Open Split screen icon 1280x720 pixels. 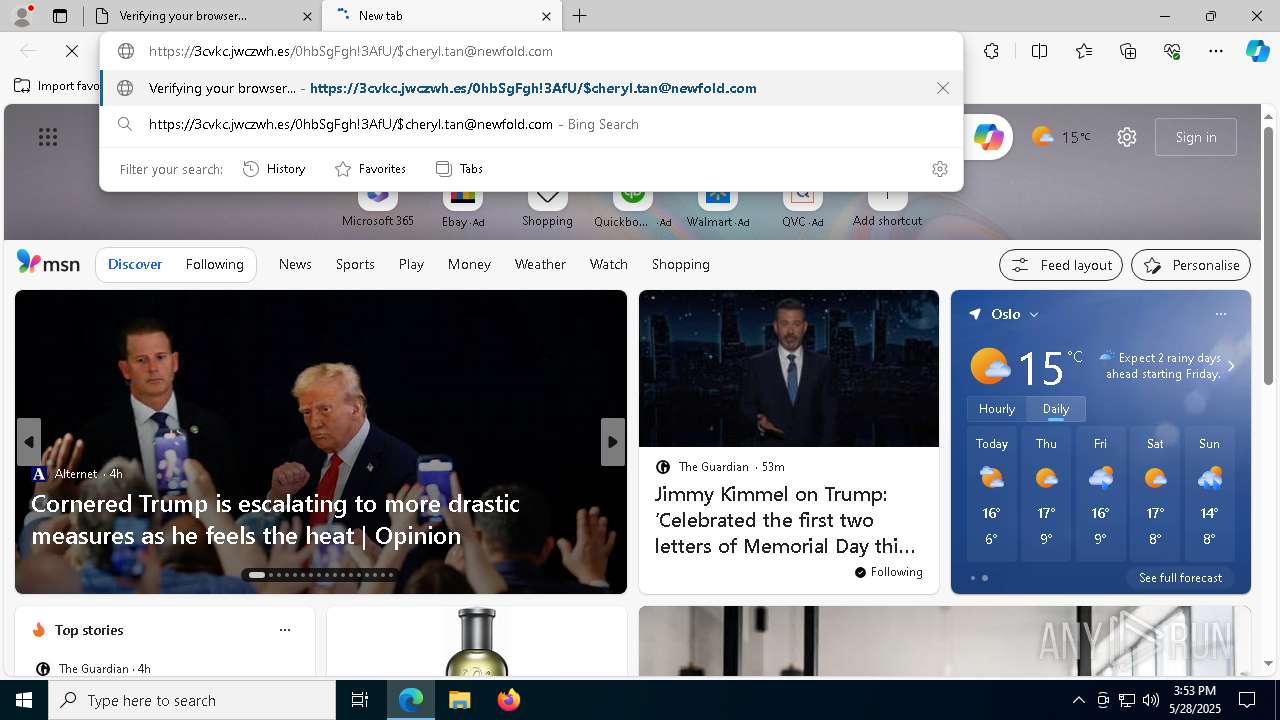1039,51
